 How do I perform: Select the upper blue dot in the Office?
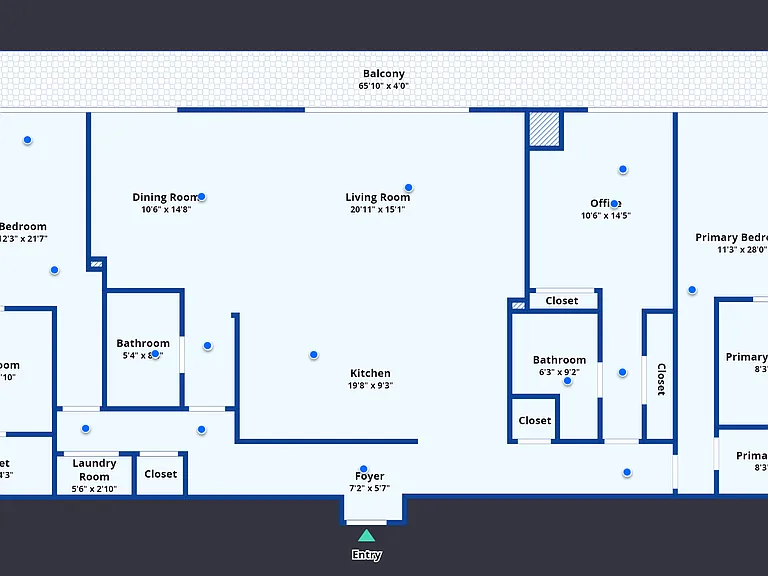click(x=623, y=169)
